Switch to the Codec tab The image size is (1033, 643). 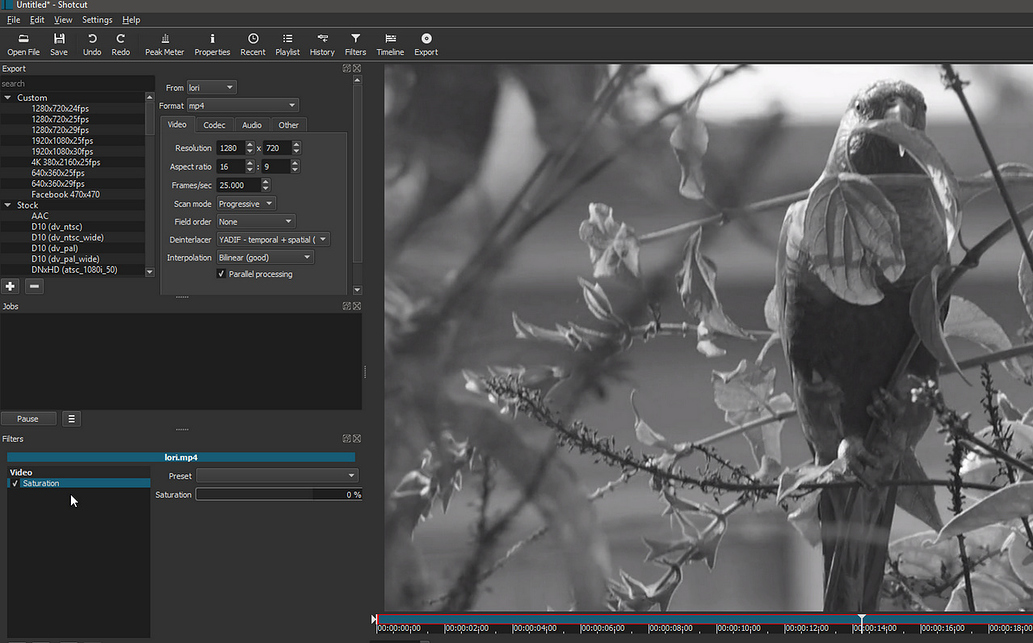click(214, 124)
